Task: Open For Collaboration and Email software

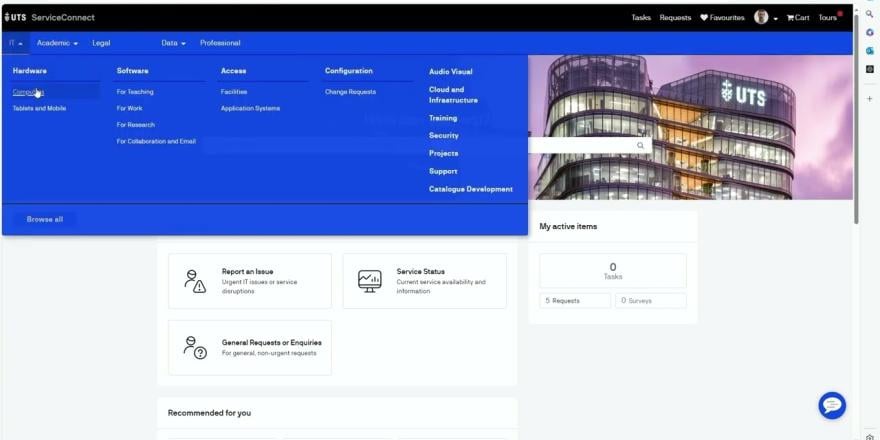Action: [156, 141]
